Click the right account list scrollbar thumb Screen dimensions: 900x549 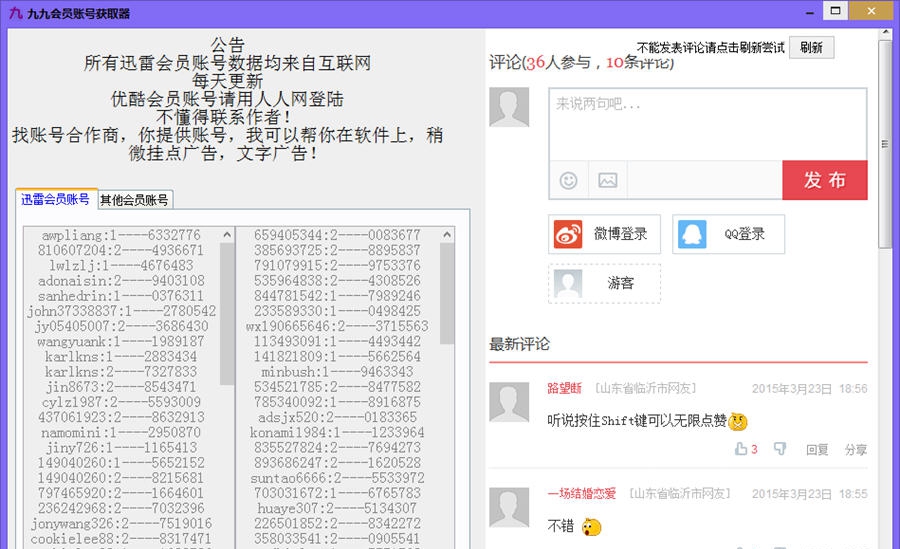click(x=447, y=293)
